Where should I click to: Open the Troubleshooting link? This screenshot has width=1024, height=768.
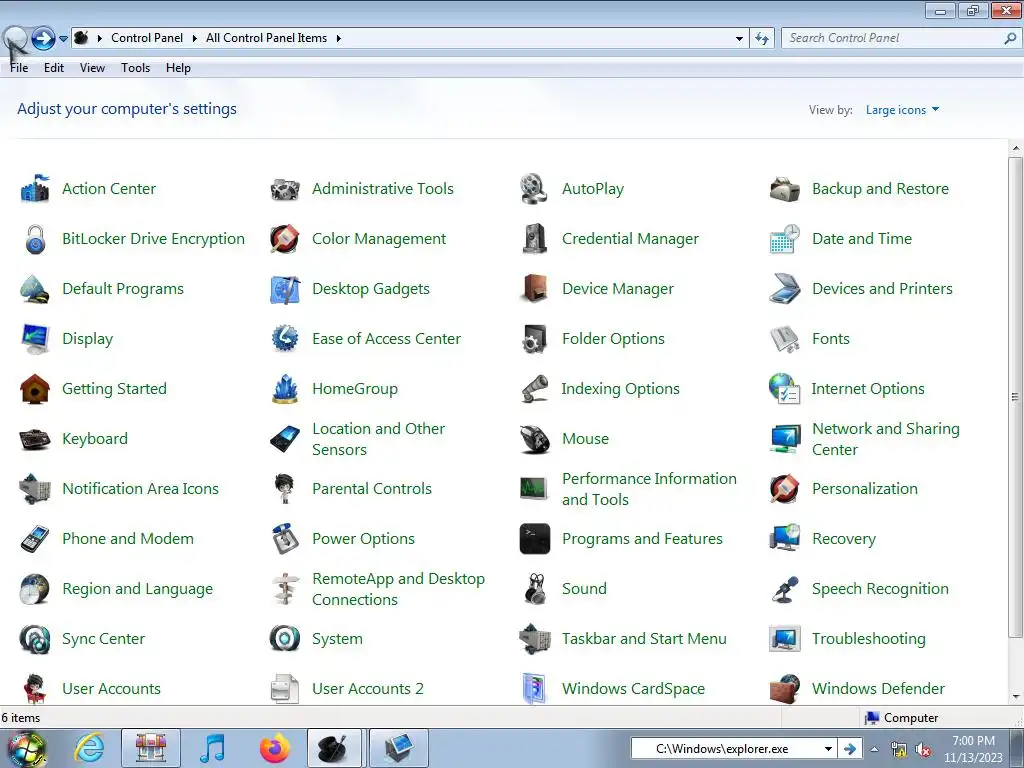869,639
